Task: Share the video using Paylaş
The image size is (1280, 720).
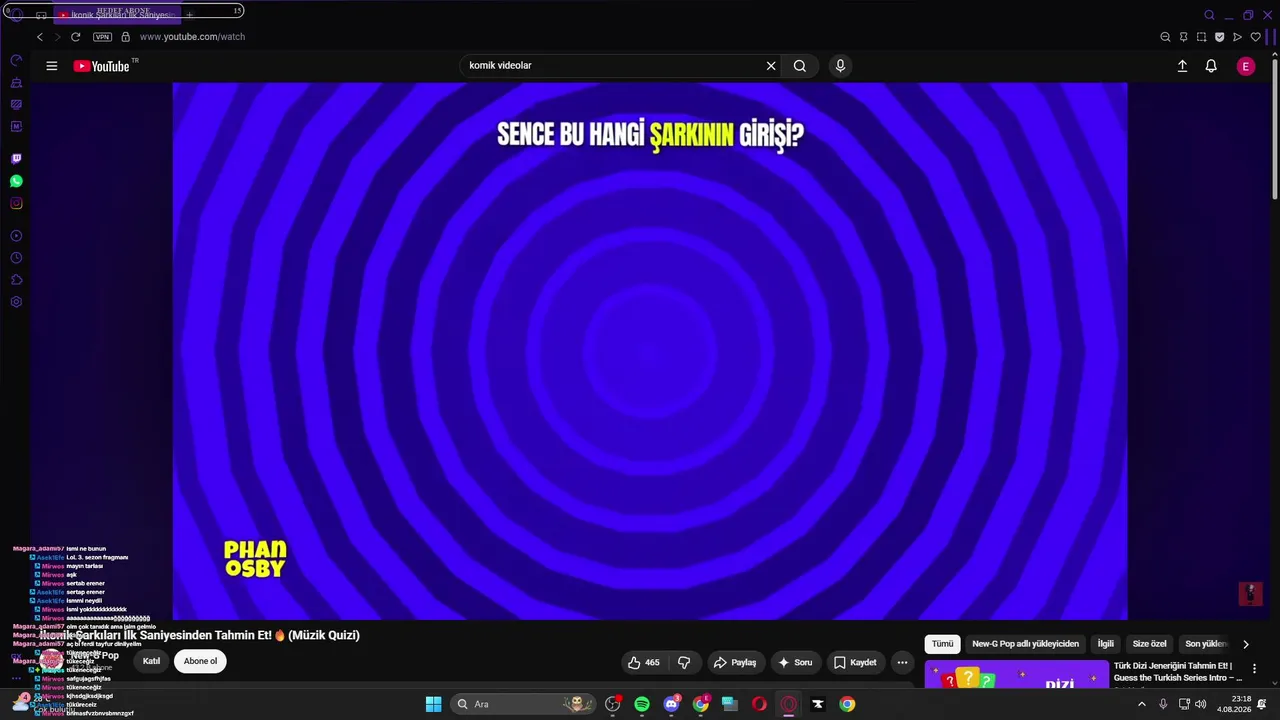Action: [x=735, y=662]
